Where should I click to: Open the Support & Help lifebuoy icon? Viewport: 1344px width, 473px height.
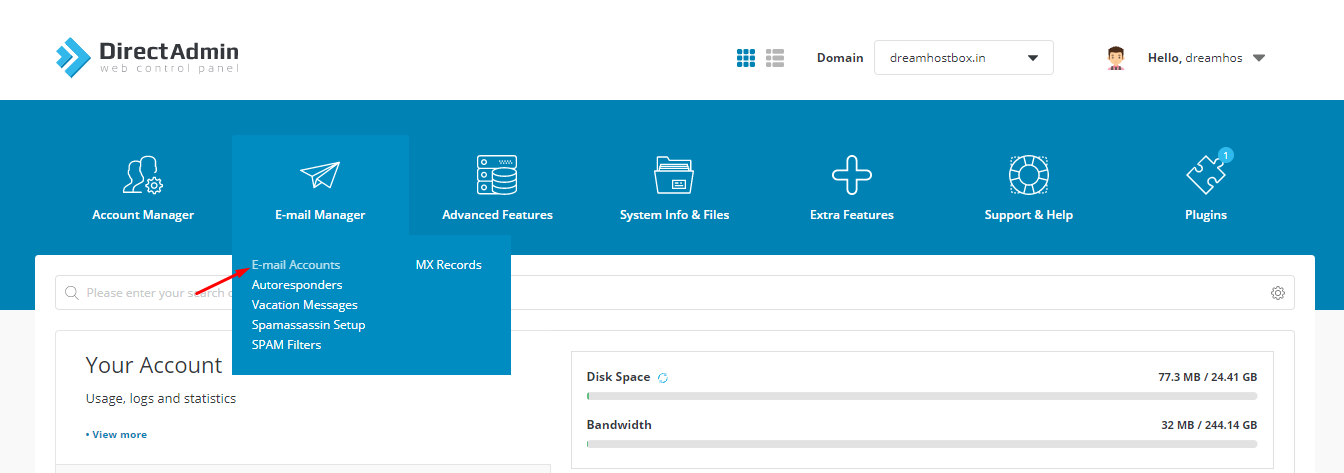point(1029,175)
